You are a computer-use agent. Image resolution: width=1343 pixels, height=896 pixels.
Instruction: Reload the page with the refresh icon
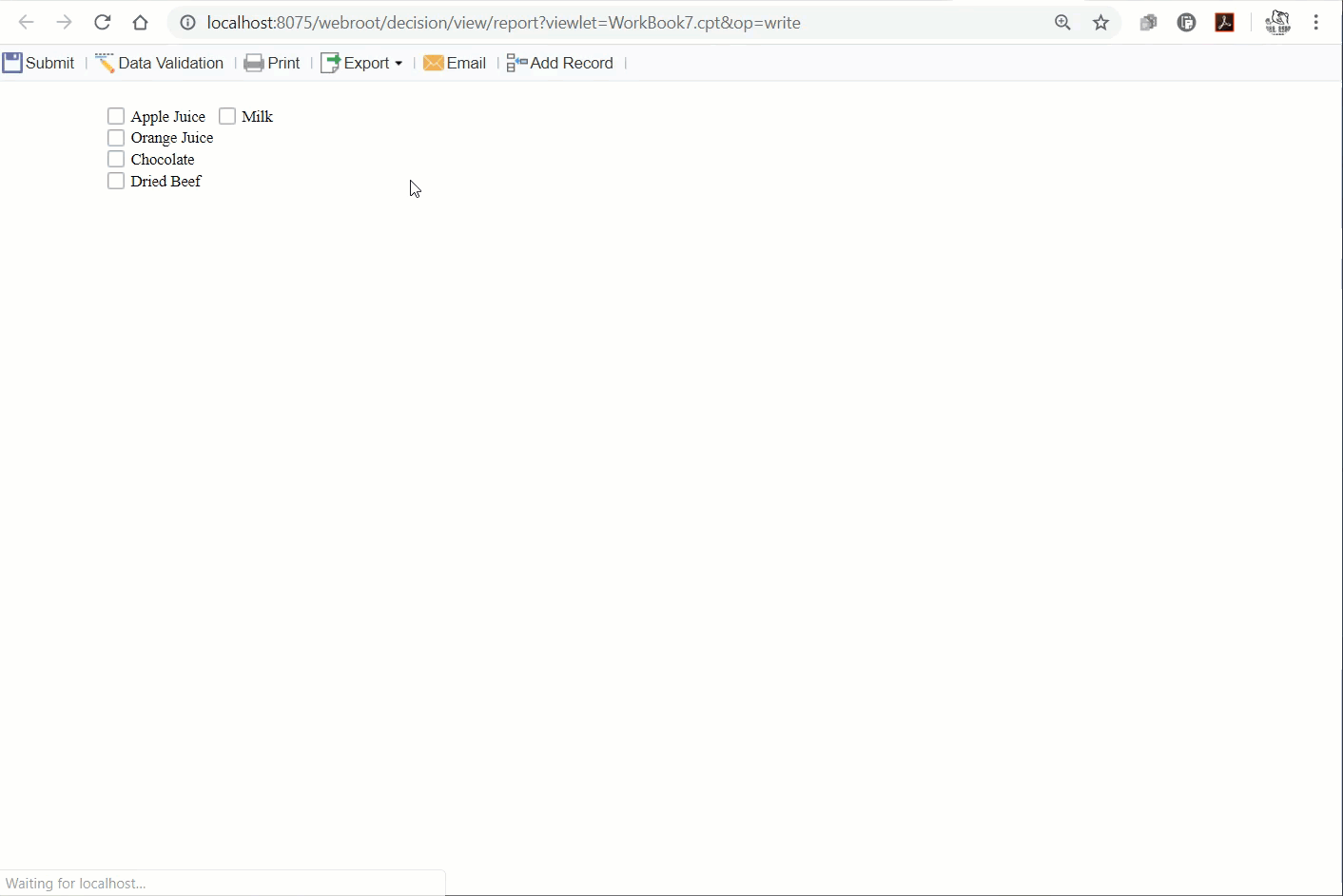[103, 22]
